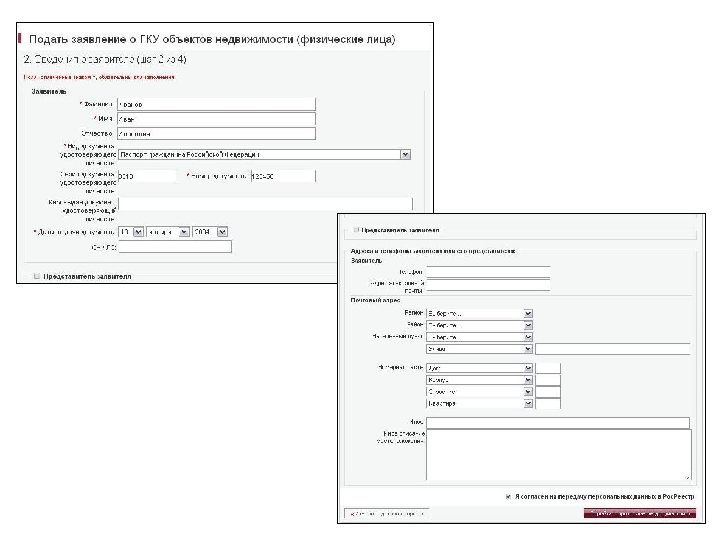Click number field beside Строение dropdown
The width and height of the screenshot is (720, 540).
548,392
